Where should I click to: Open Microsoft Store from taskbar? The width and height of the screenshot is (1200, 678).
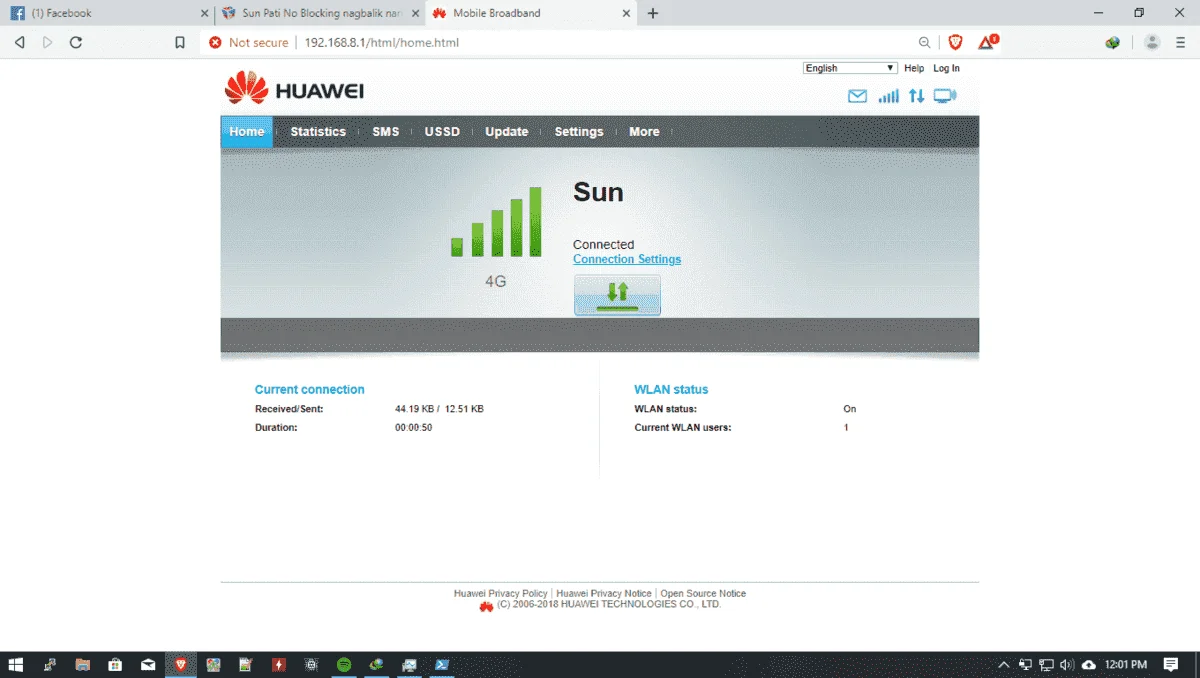pos(115,664)
